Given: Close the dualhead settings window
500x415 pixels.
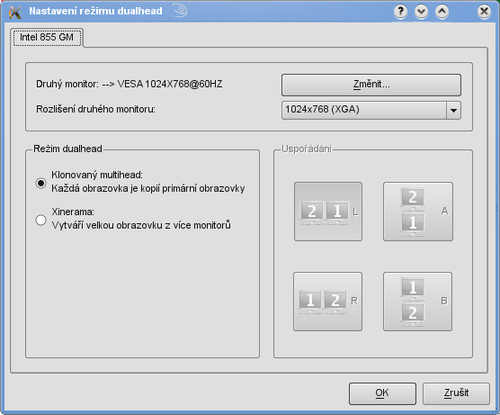Looking at the screenshot, I should point(484,12).
